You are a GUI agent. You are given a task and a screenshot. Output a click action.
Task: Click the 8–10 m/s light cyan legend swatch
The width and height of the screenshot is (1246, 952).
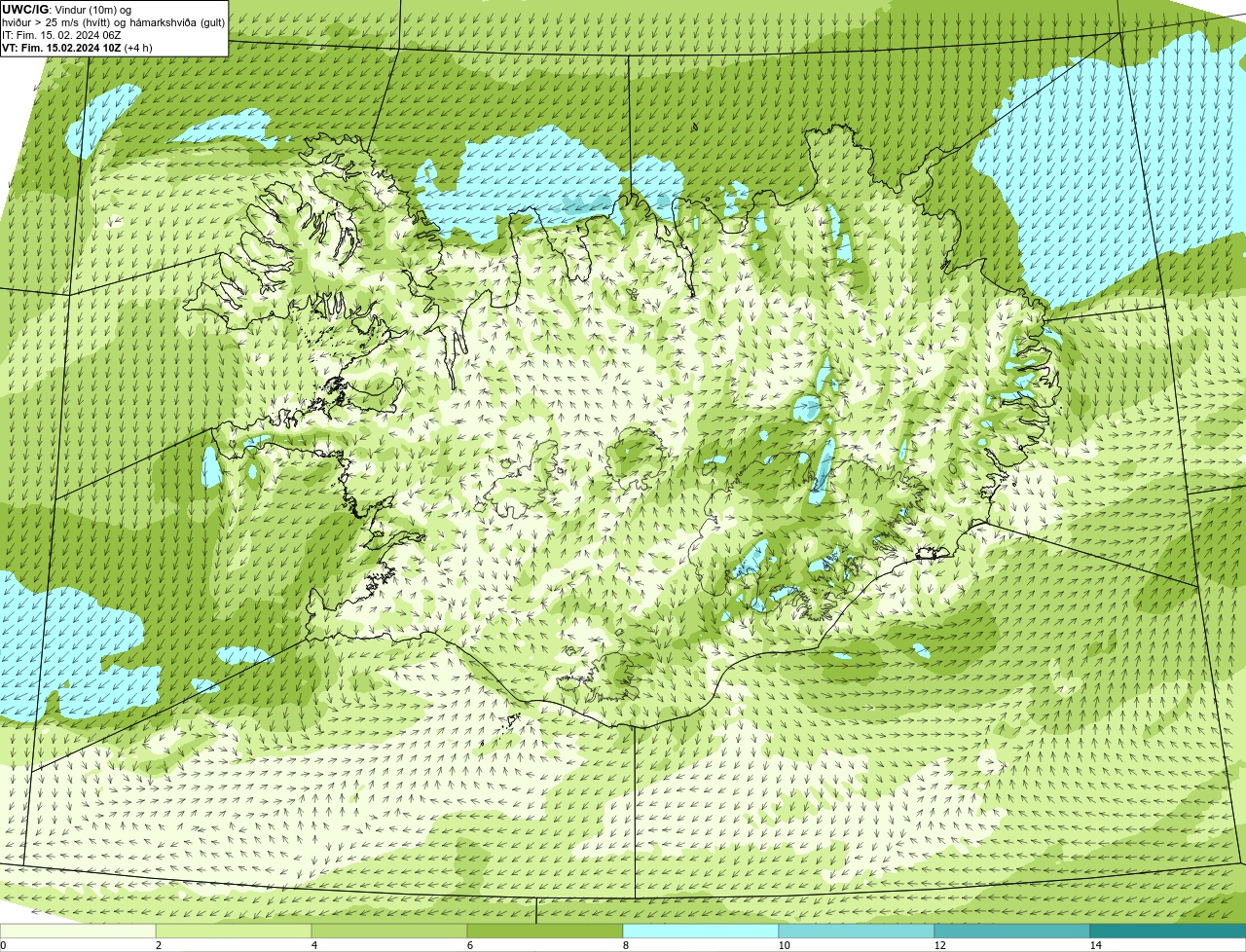tap(701, 931)
